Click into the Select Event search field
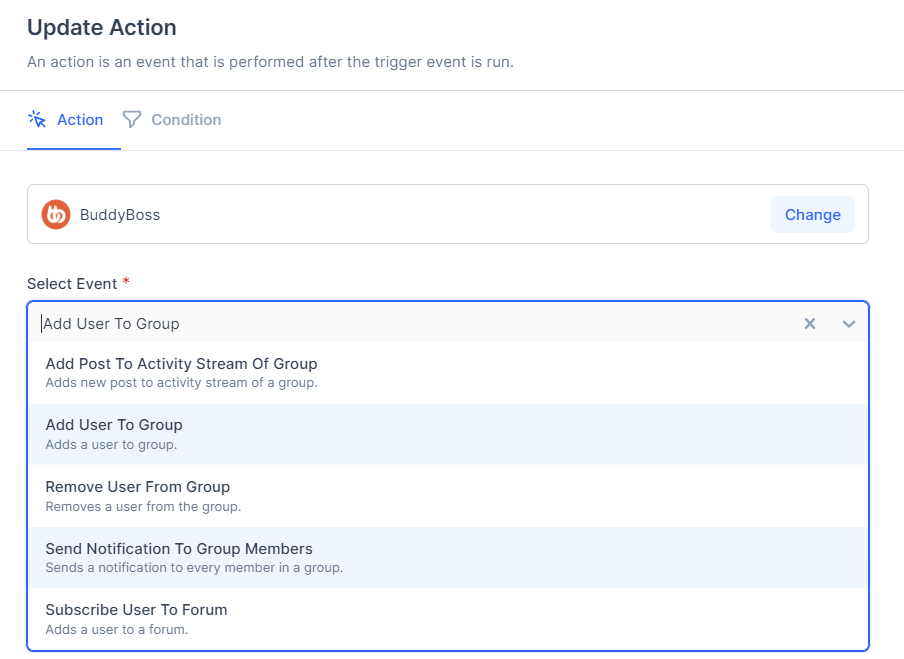904x659 pixels. pyautogui.click(x=400, y=323)
